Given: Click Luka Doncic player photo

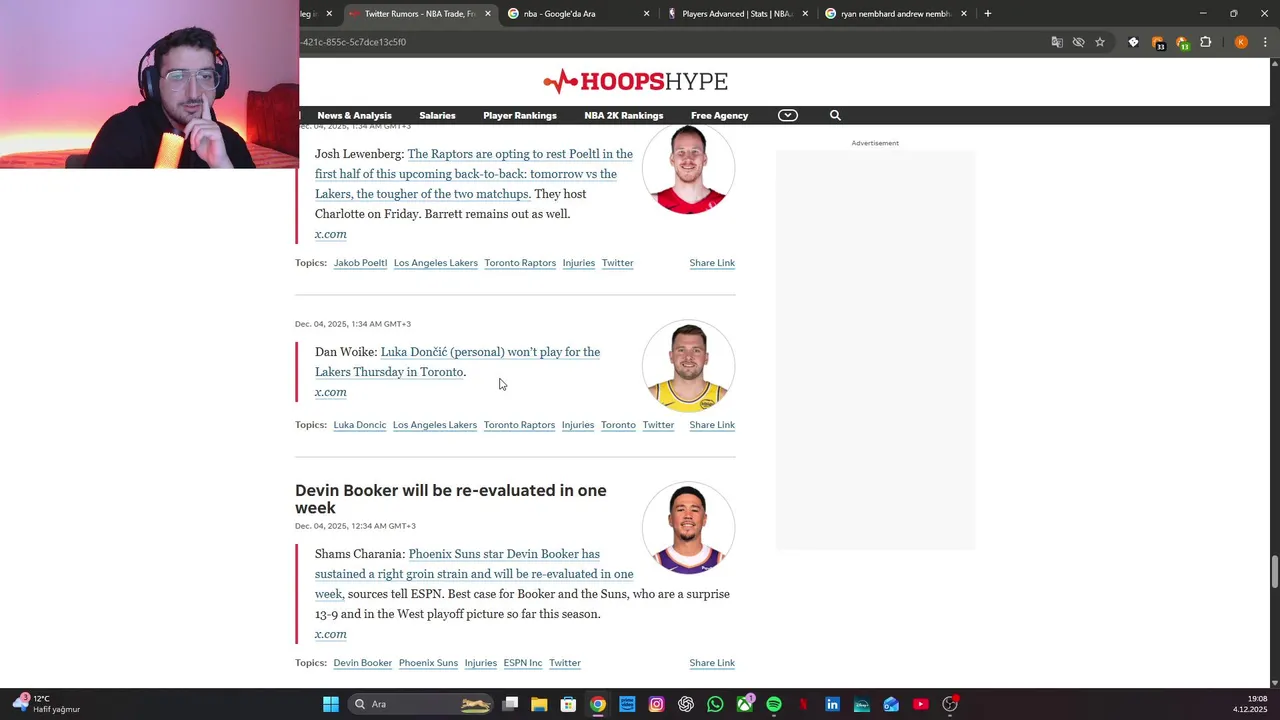Looking at the screenshot, I should click(x=688, y=366).
